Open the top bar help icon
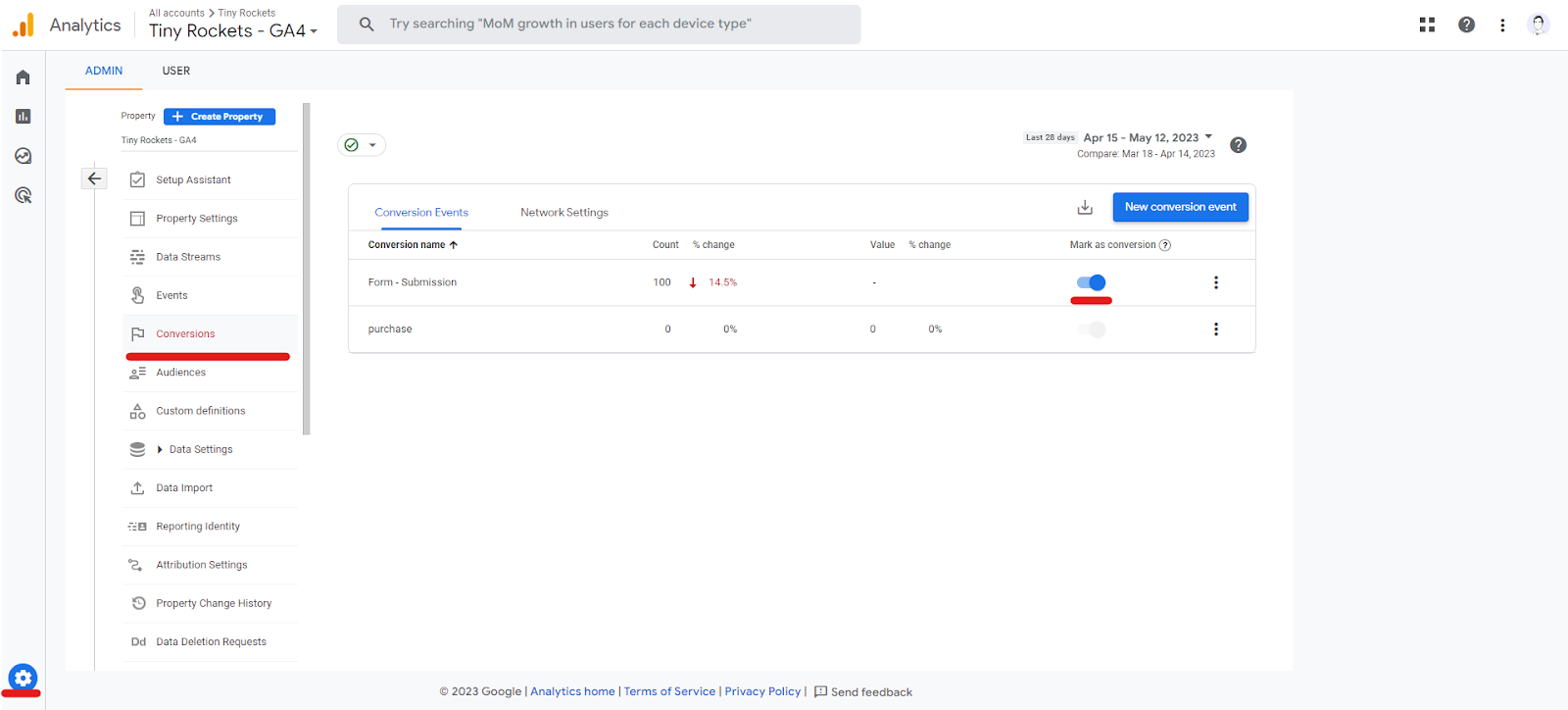The height and width of the screenshot is (710, 1568). click(1466, 25)
